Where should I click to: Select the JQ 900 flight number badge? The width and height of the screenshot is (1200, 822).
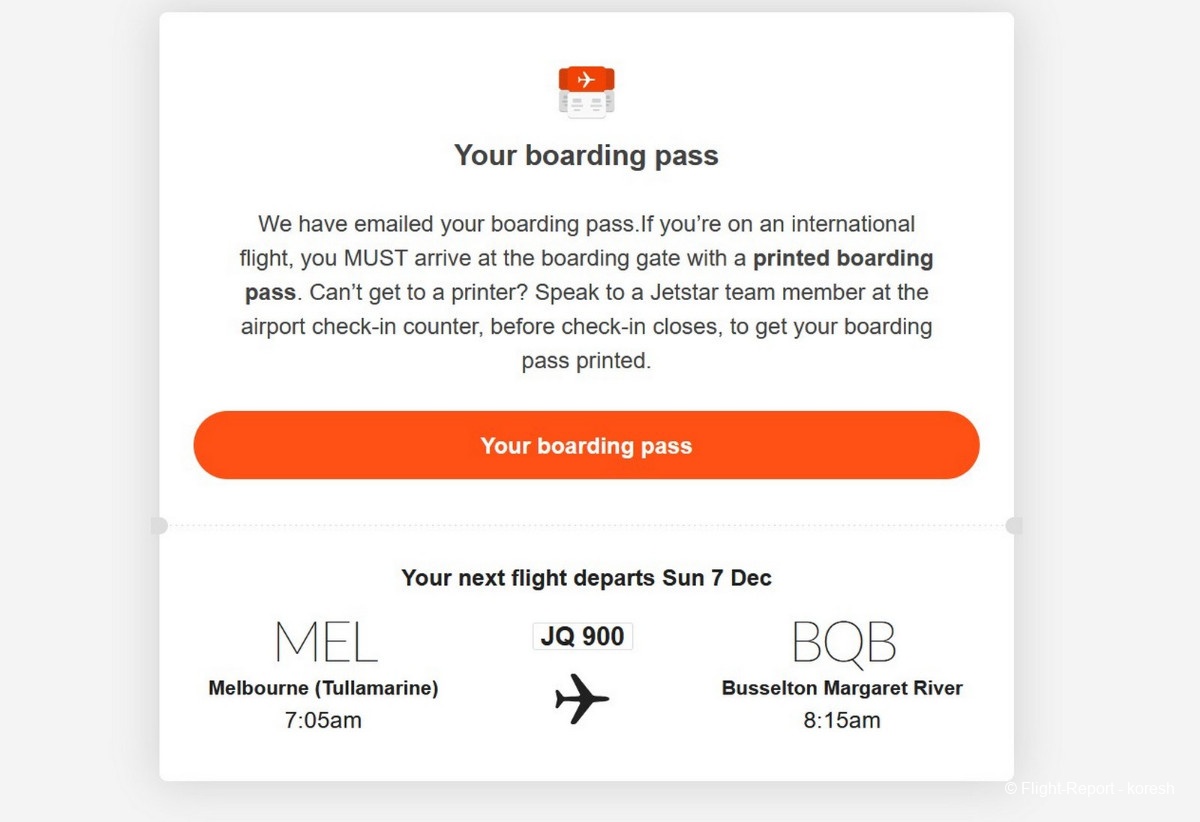click(x=582, y=636)
